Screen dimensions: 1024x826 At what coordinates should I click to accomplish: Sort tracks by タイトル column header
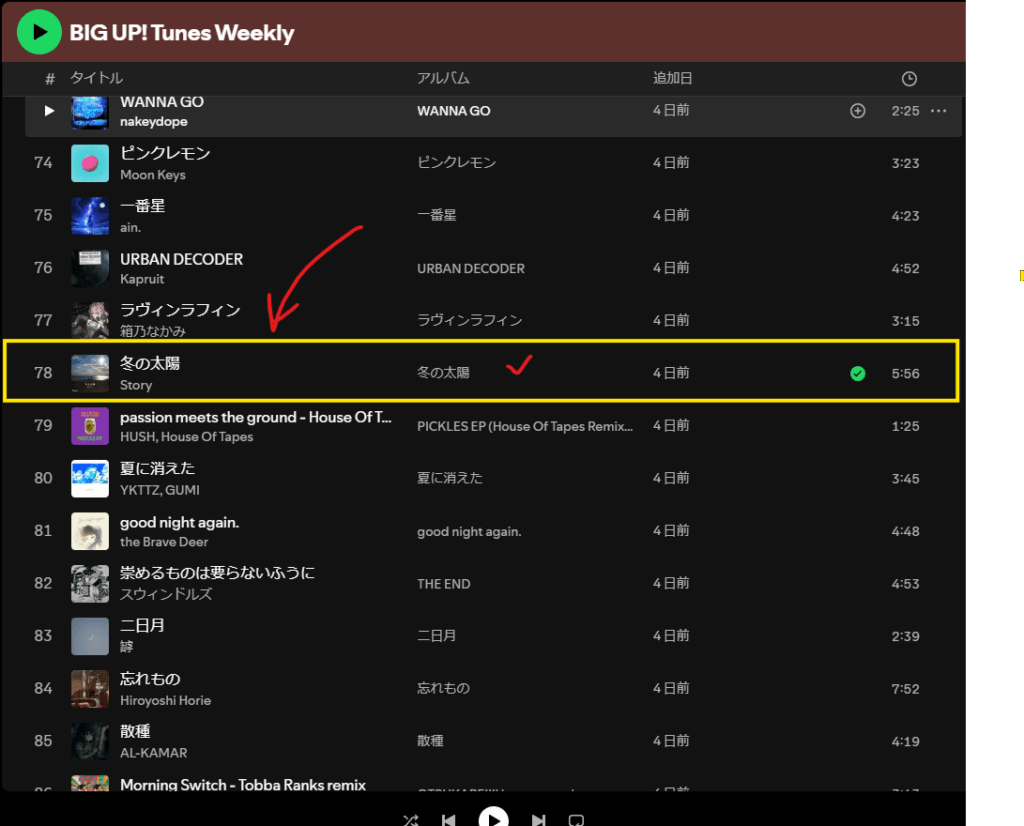[x=96, y=78]
